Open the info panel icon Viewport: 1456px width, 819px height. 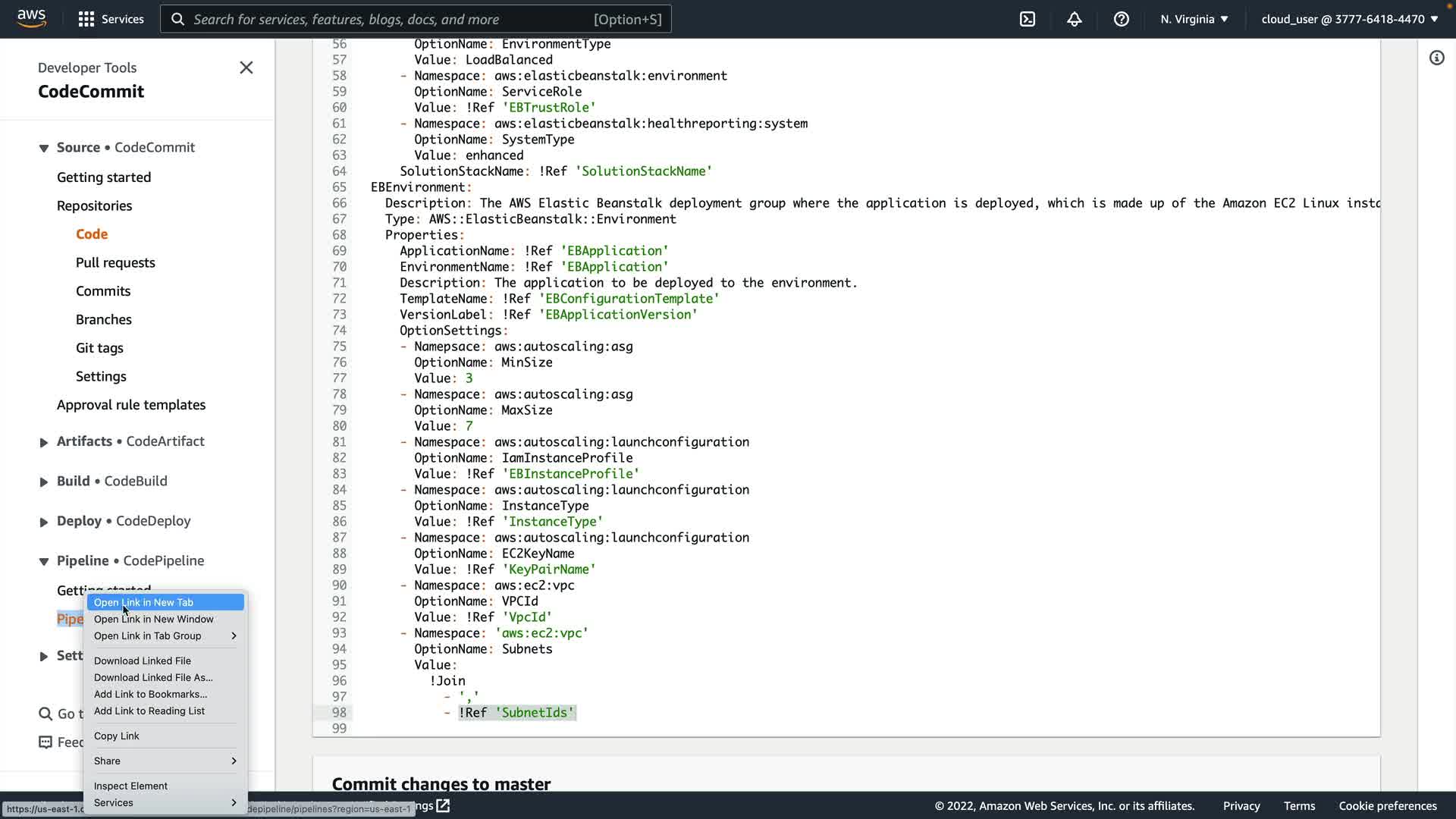pos(1436,58)
